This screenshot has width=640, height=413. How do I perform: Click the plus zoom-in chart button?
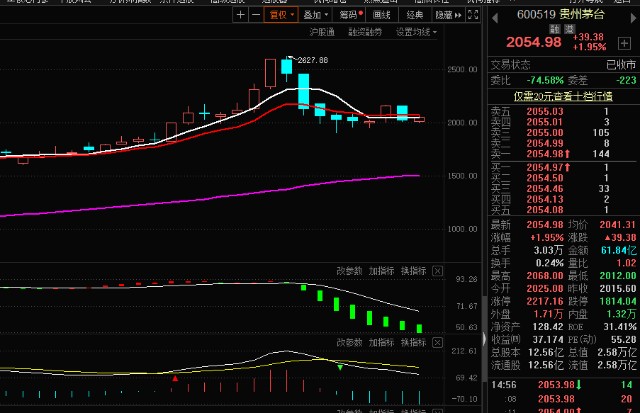tap(240, 15)
